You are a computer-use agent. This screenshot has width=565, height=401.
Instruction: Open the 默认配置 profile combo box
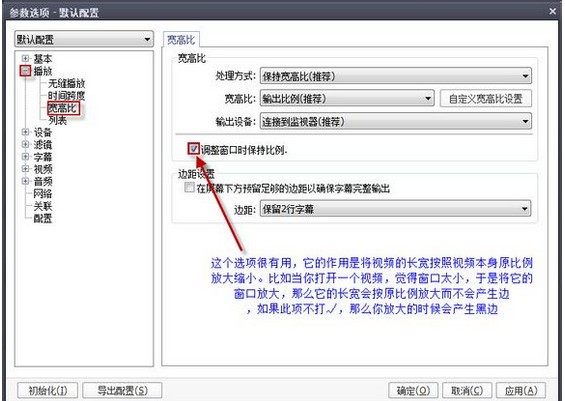pyautogui.click(x=84, y=39)
